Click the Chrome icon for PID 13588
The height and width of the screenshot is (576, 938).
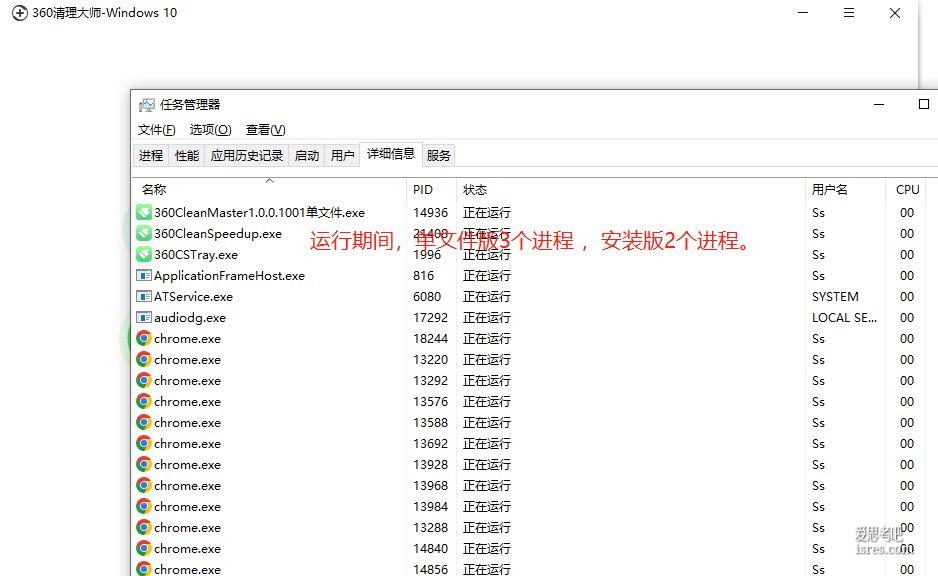144,422
